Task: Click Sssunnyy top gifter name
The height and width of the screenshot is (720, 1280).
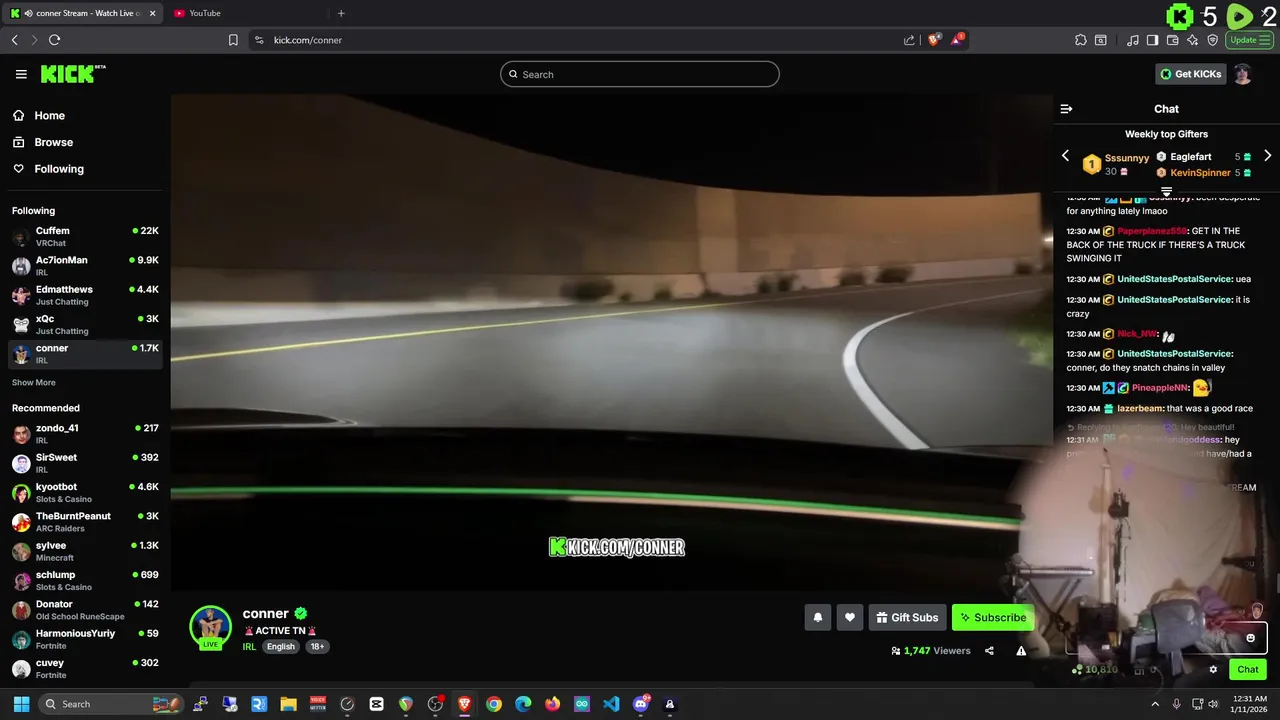Action: point(1127,158)
